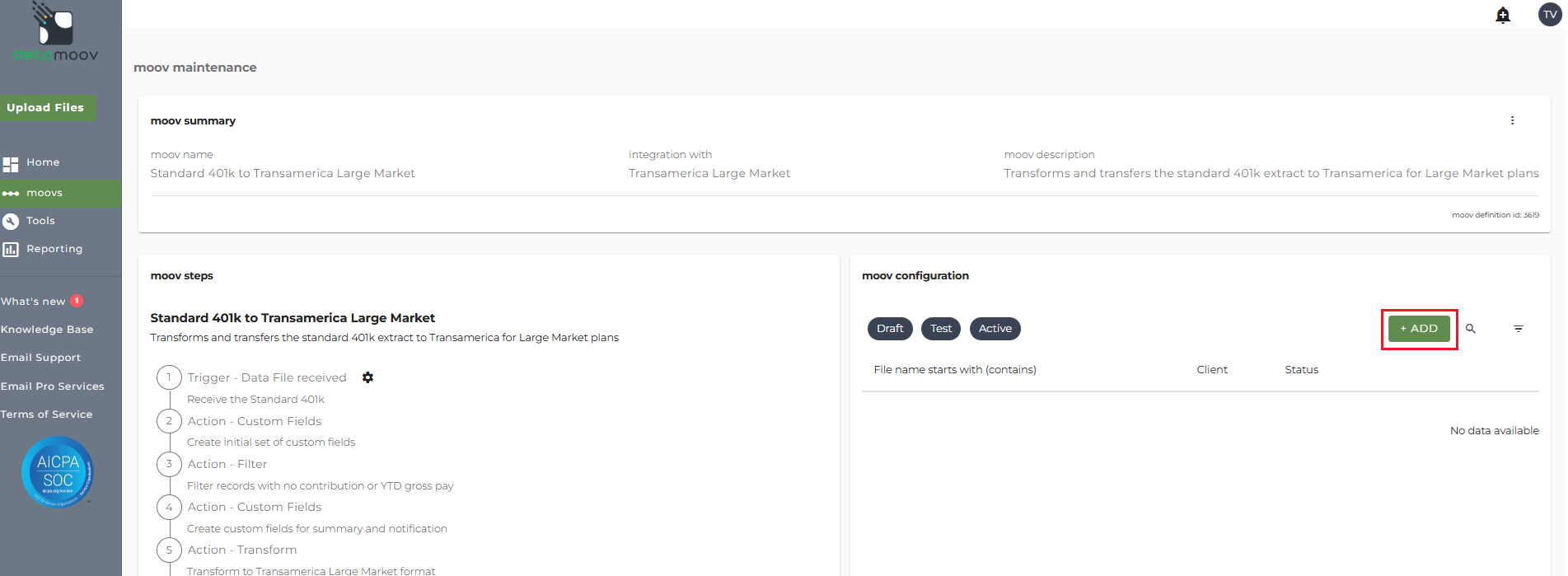Open Reporting in sidebar
Viewport: 1568px width, 576px height.
tap(54, 249)
